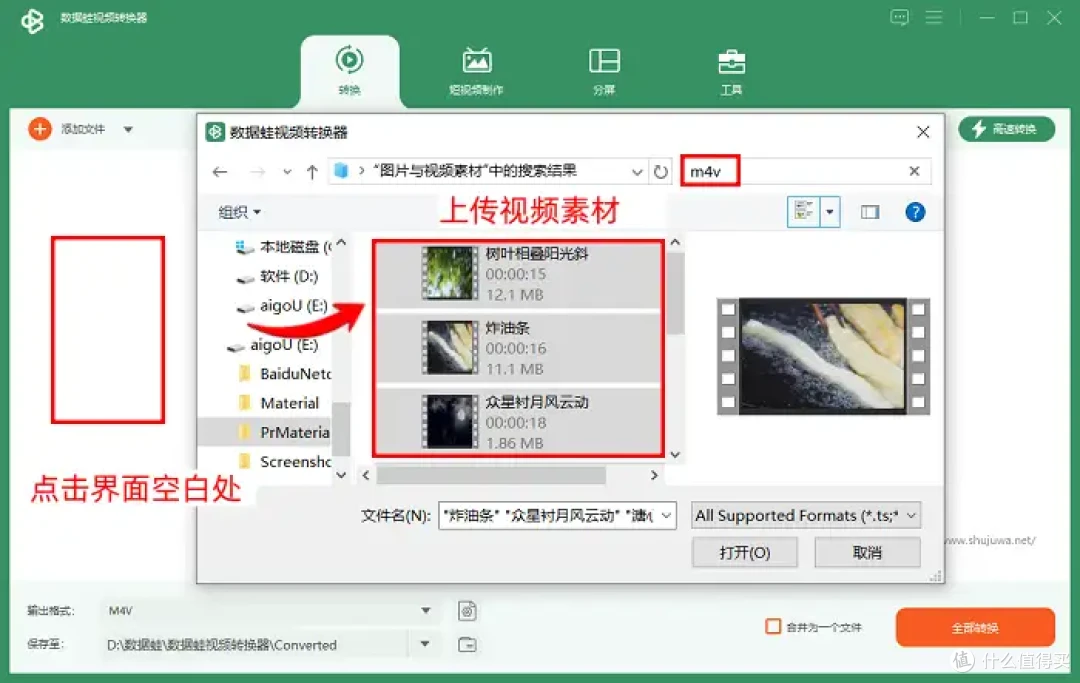1080x683 pixels.
Task: Go forward in file dialog navigation
Action: [x=257, y=171]
